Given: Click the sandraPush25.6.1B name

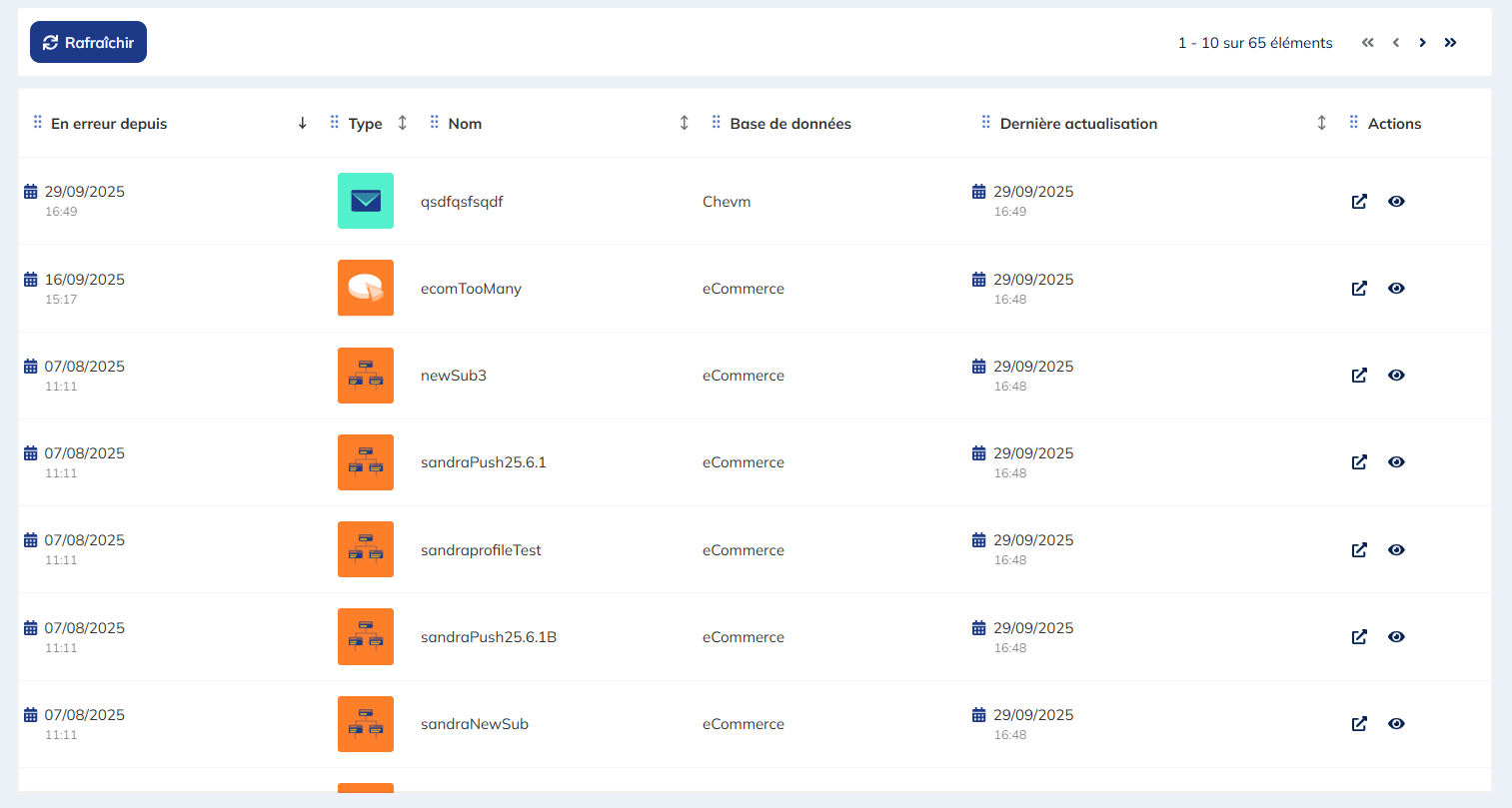Looking at the screenshot, I should pyautogui.click(x=489, y=637).
